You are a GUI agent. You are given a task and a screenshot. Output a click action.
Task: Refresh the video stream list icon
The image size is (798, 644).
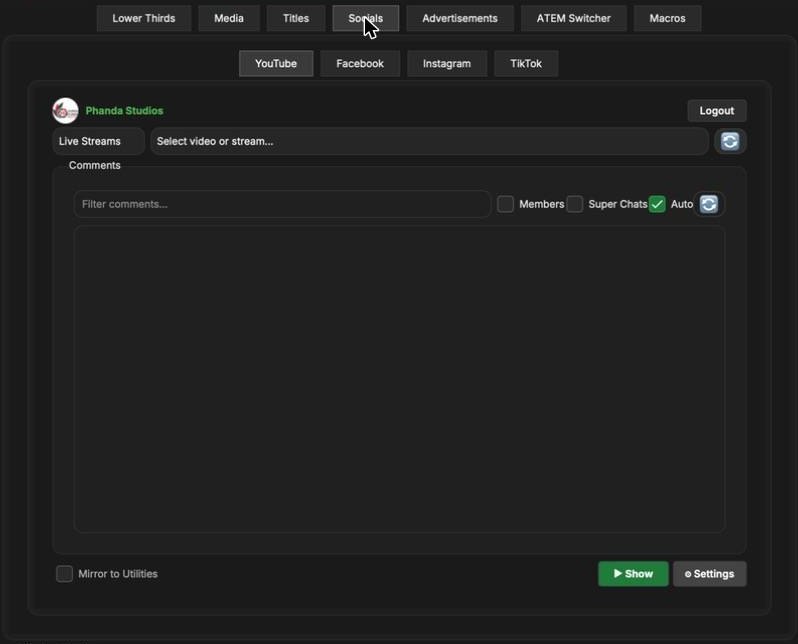(730, 142)
